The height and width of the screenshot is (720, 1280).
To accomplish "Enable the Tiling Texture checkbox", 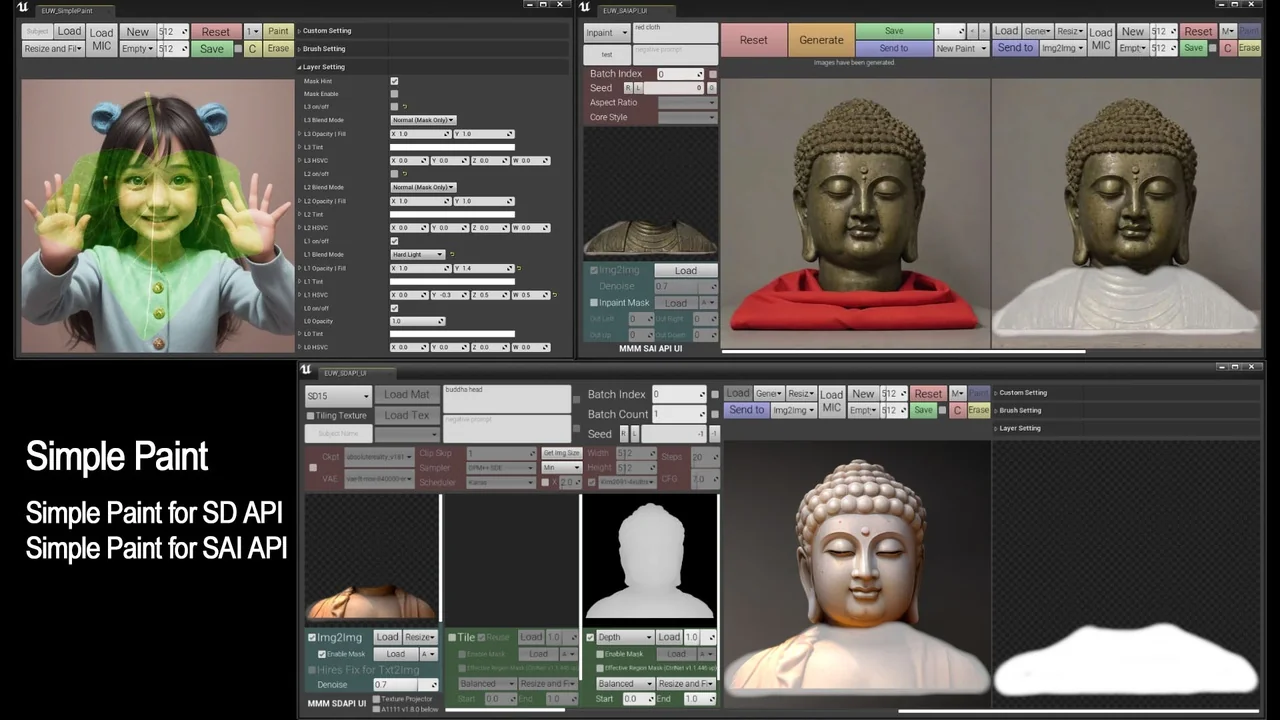I will tap(310, 415).
